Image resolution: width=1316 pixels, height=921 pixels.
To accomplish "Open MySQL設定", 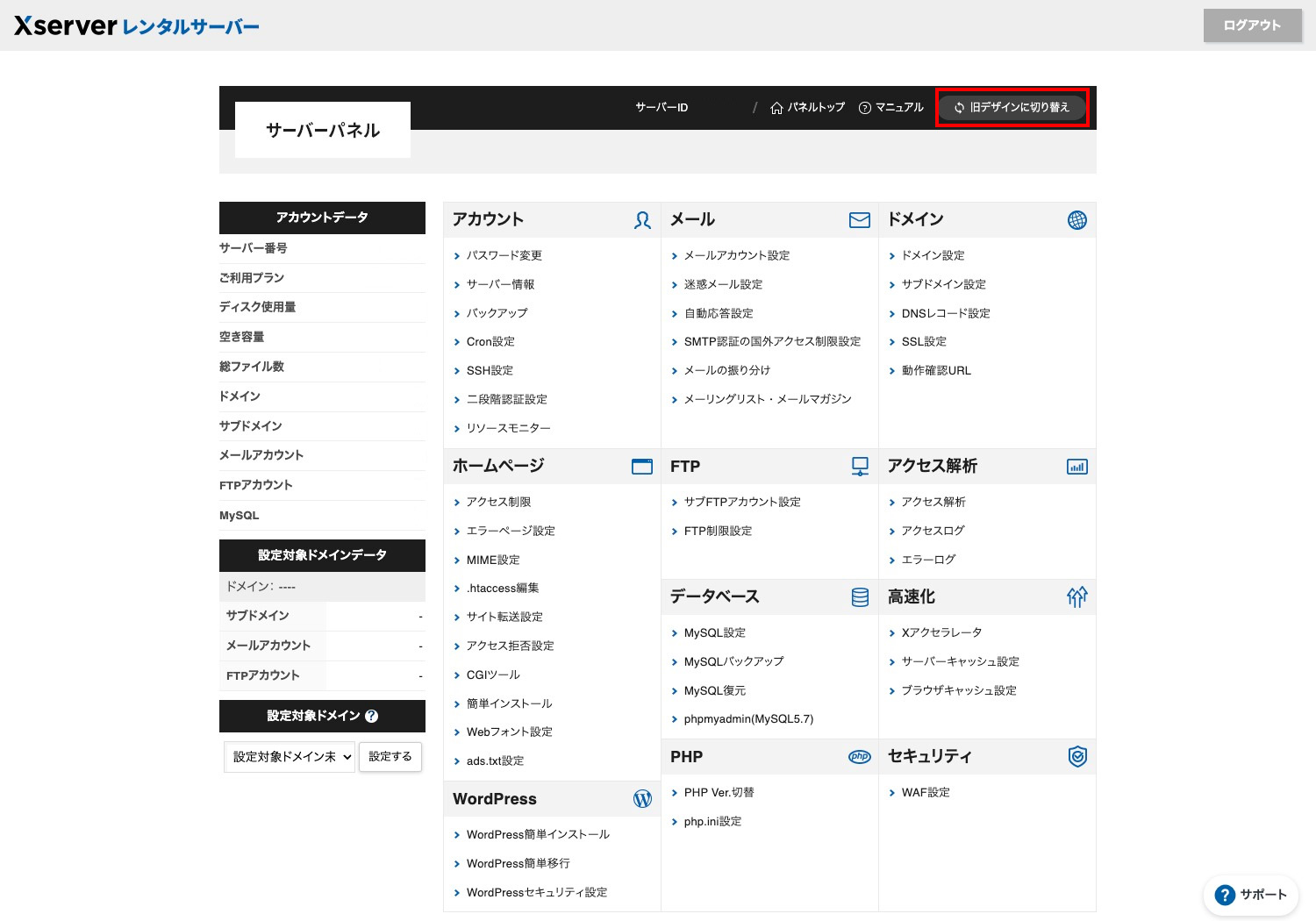I will [x=715, y=633].
